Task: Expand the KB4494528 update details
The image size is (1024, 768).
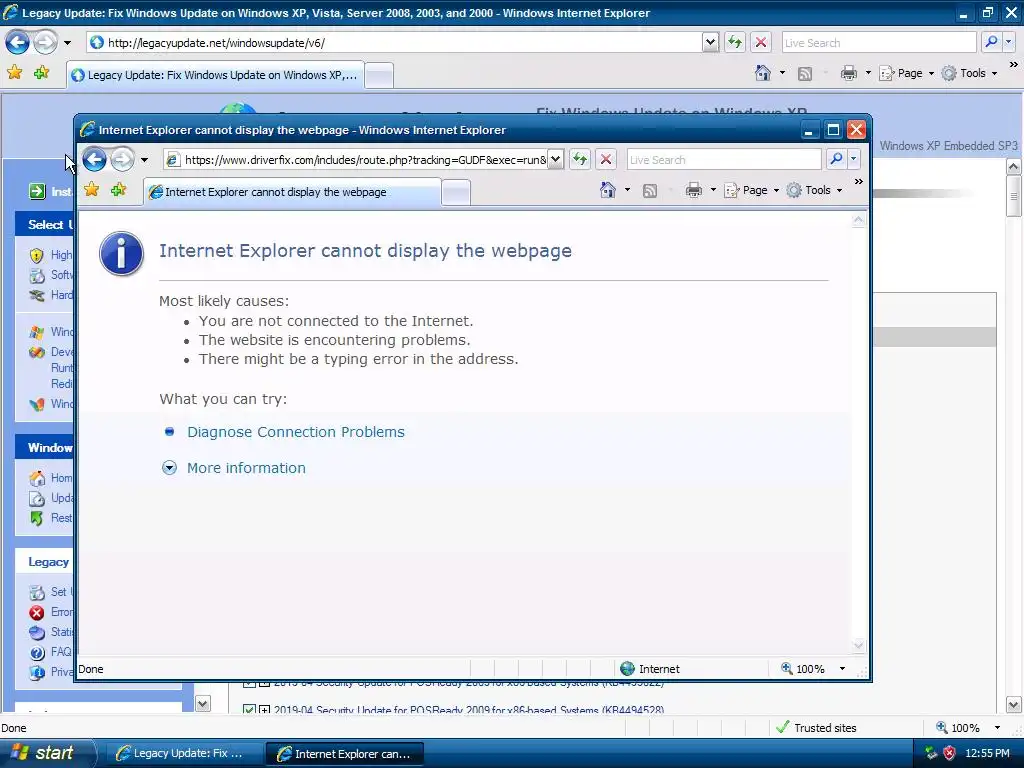Action: tap(264, 709)
